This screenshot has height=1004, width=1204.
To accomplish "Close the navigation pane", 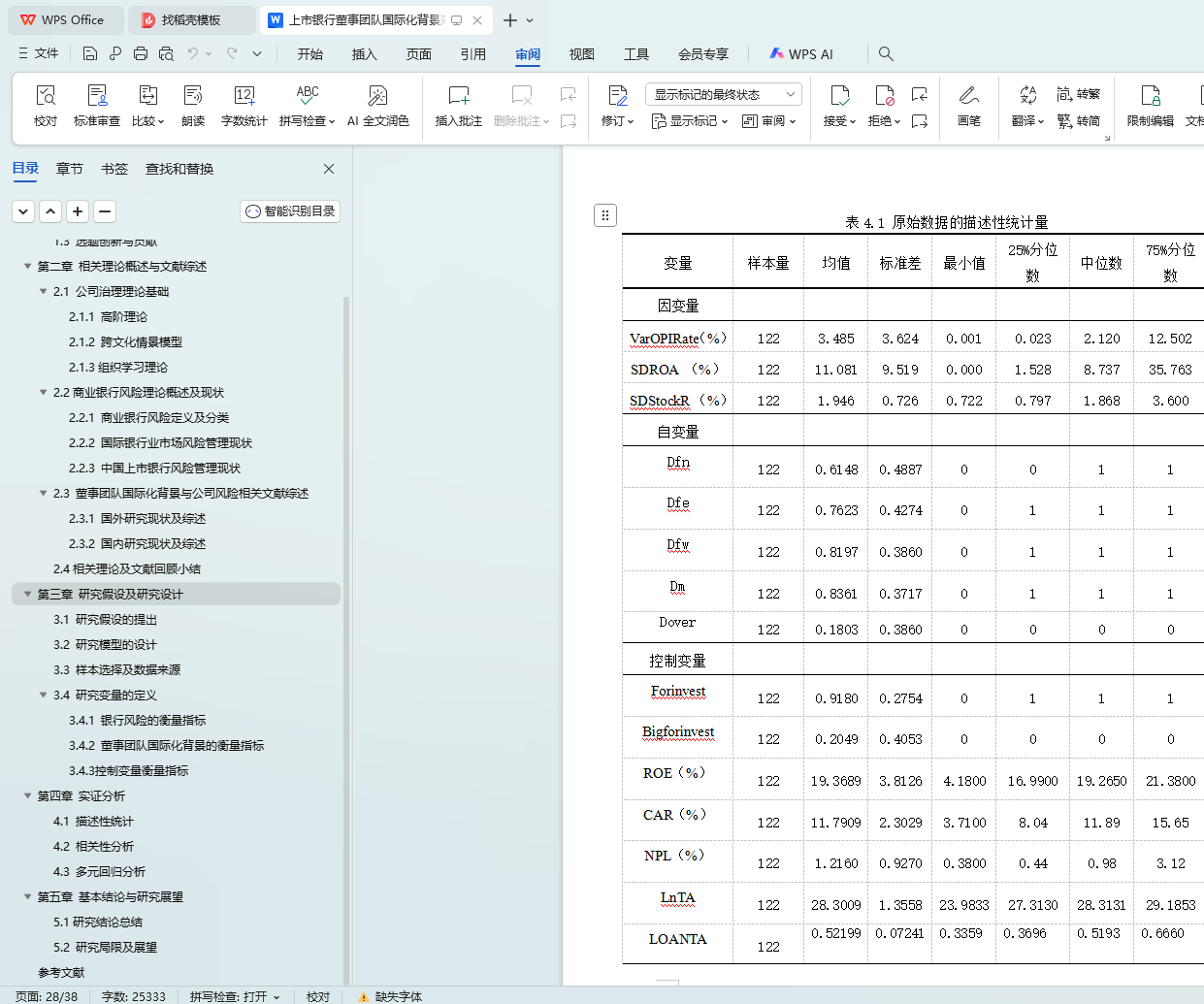I will 329,169.
